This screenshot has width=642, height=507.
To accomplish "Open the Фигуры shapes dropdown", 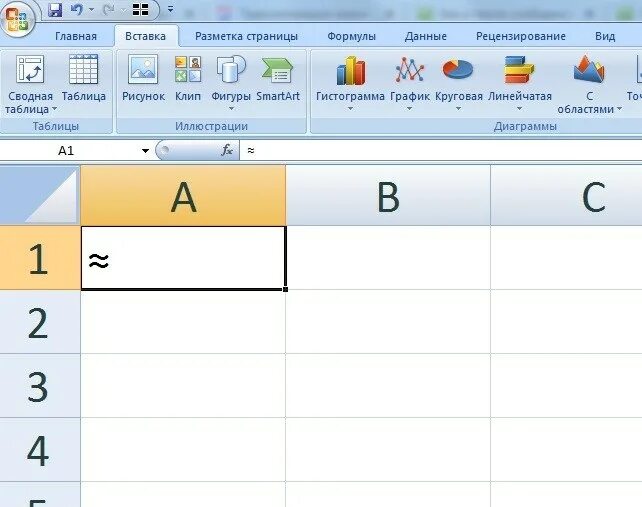I will (231, 84).
